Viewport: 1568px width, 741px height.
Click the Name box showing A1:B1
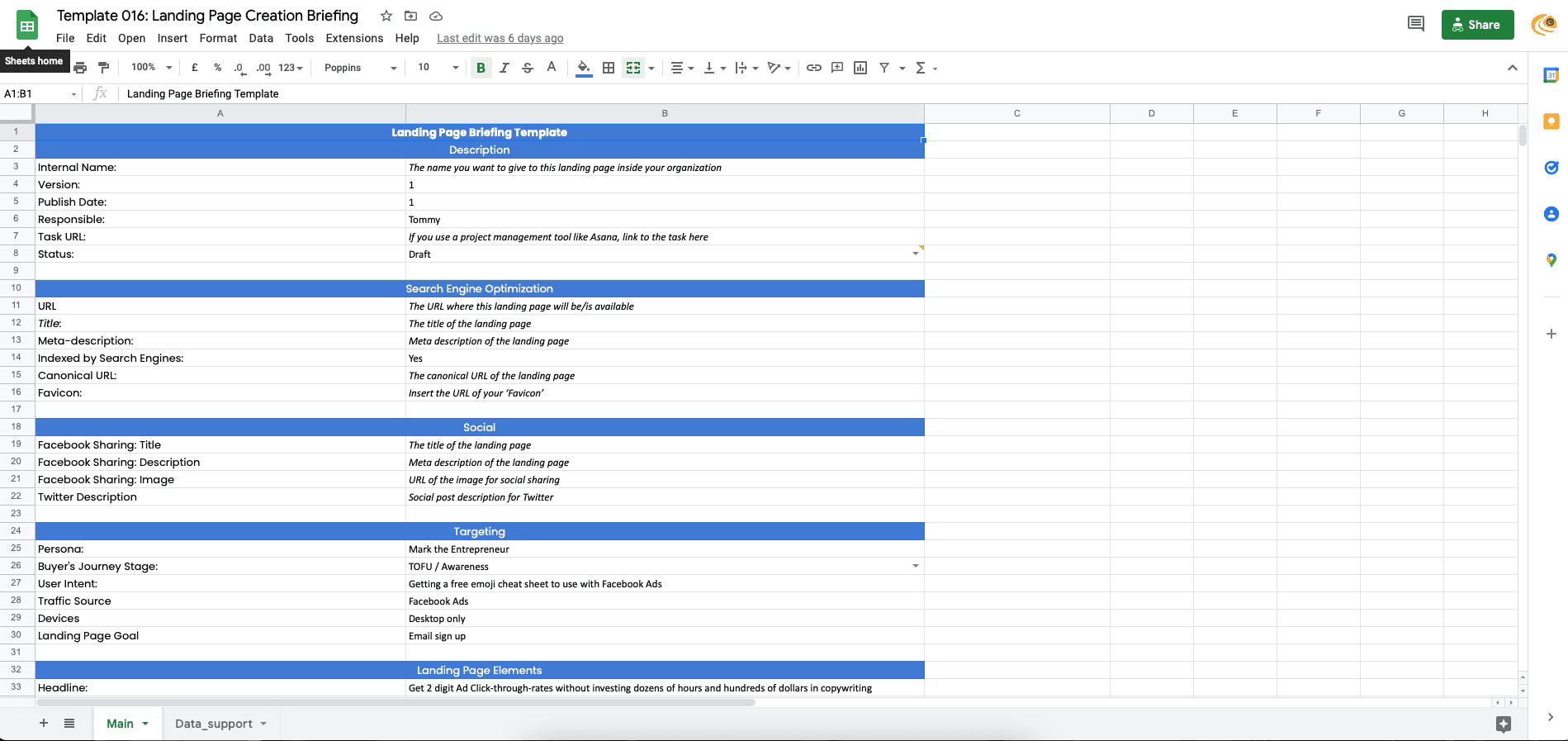click(x=40, y=93)
